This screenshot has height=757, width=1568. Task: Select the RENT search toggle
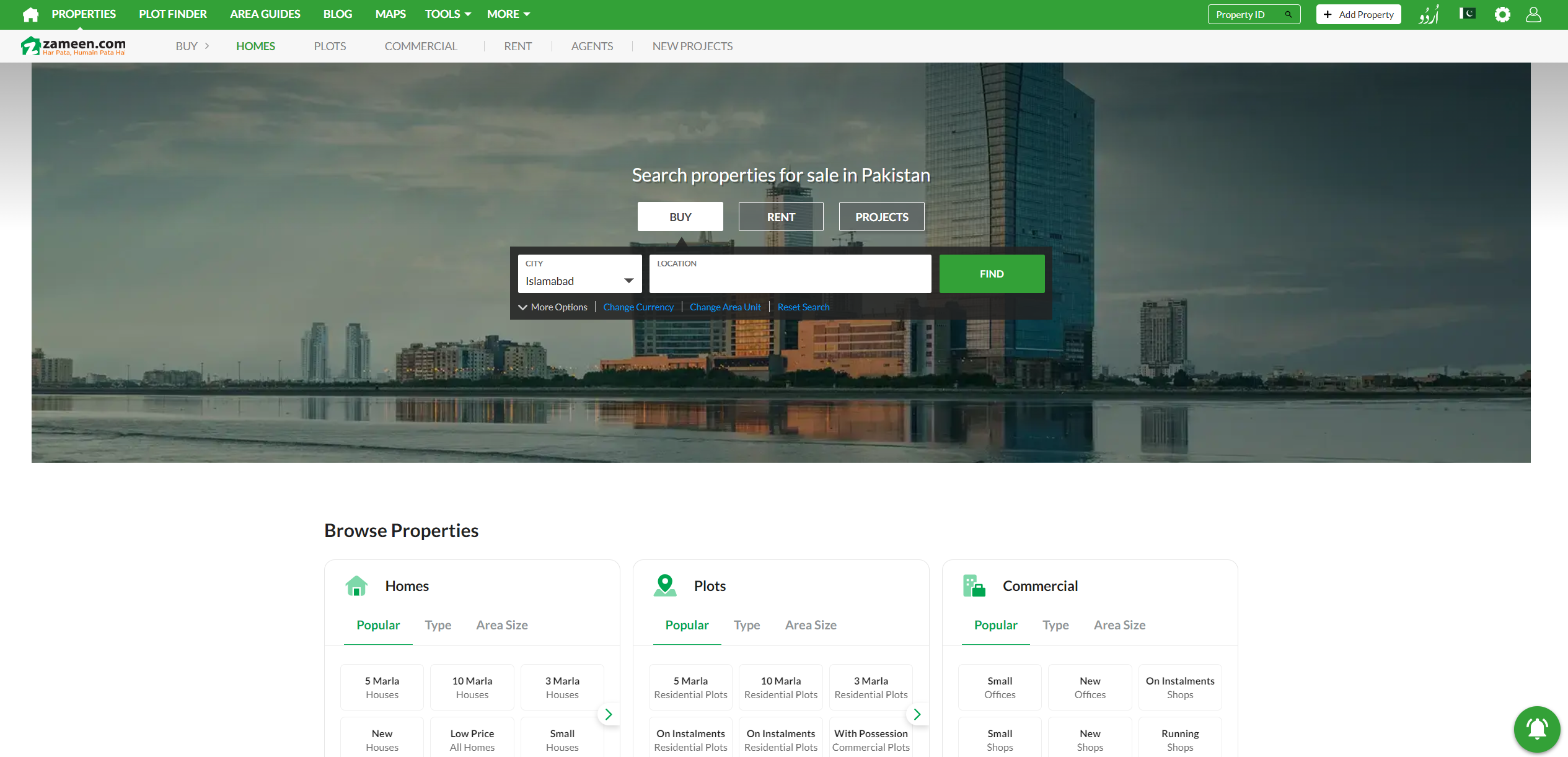[780, 217]
